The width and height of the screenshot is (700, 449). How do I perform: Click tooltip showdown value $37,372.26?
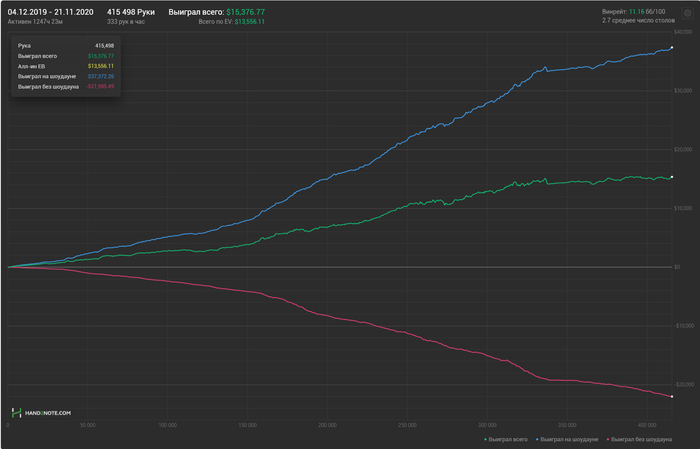tap(101, 76)
